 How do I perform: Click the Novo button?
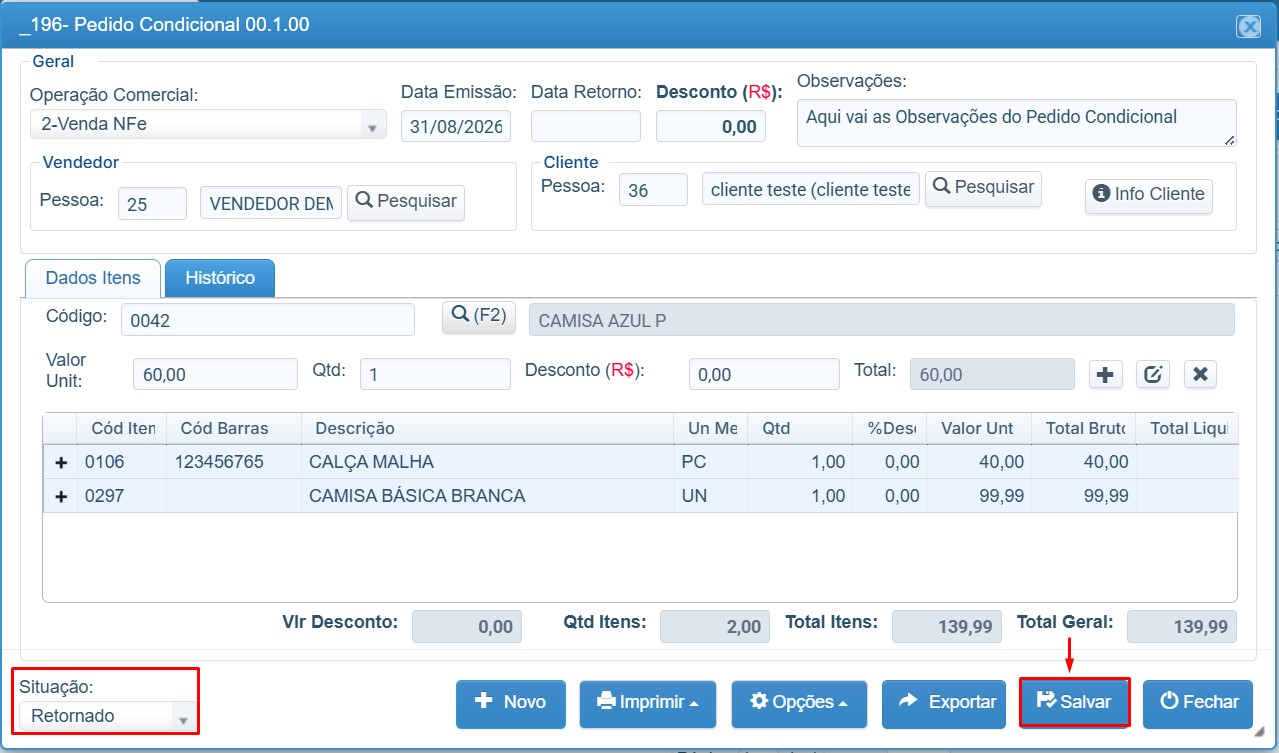point(511,703)
